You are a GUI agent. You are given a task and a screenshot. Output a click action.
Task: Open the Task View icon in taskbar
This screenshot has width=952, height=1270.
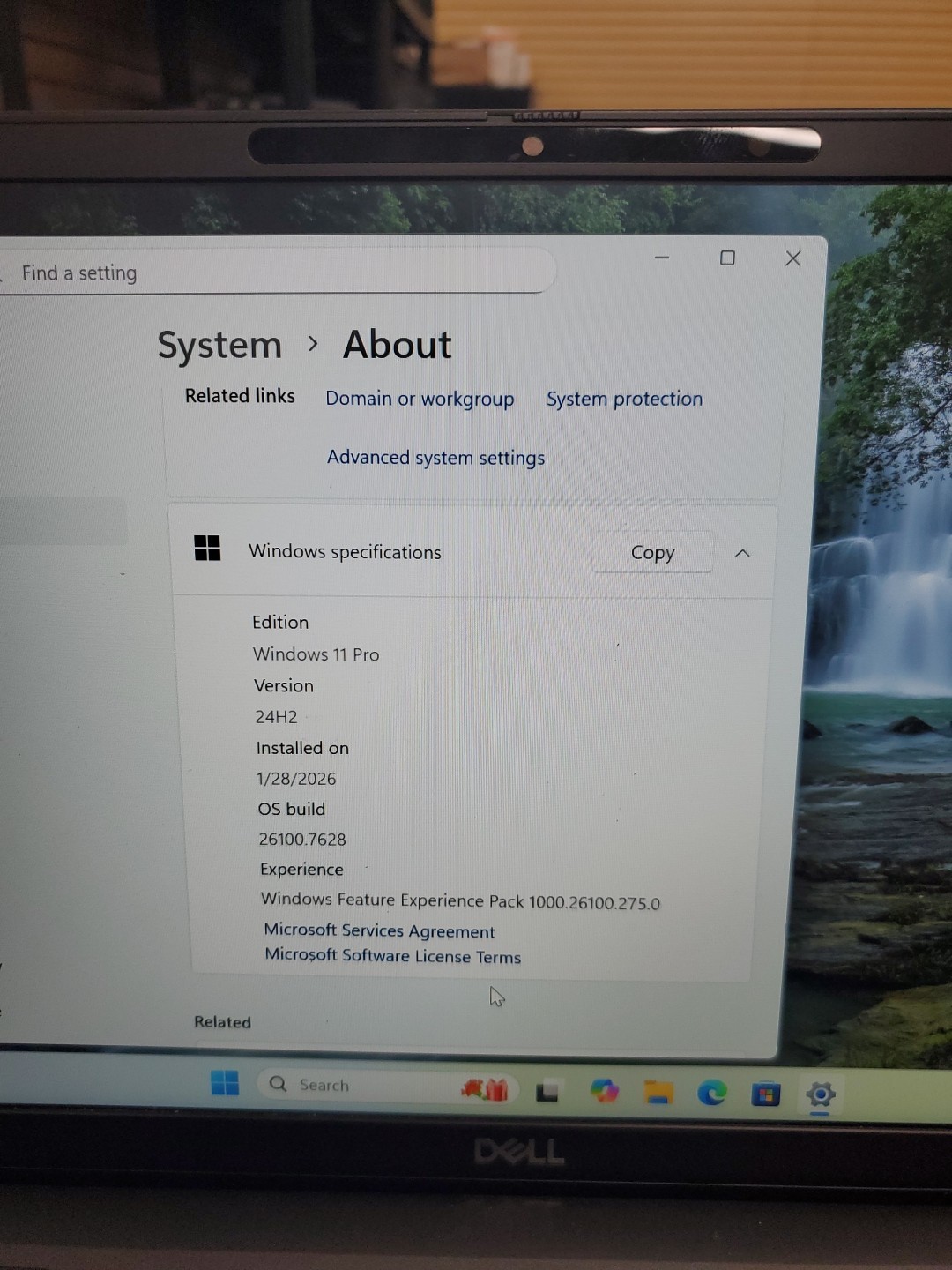[547, 1092]
